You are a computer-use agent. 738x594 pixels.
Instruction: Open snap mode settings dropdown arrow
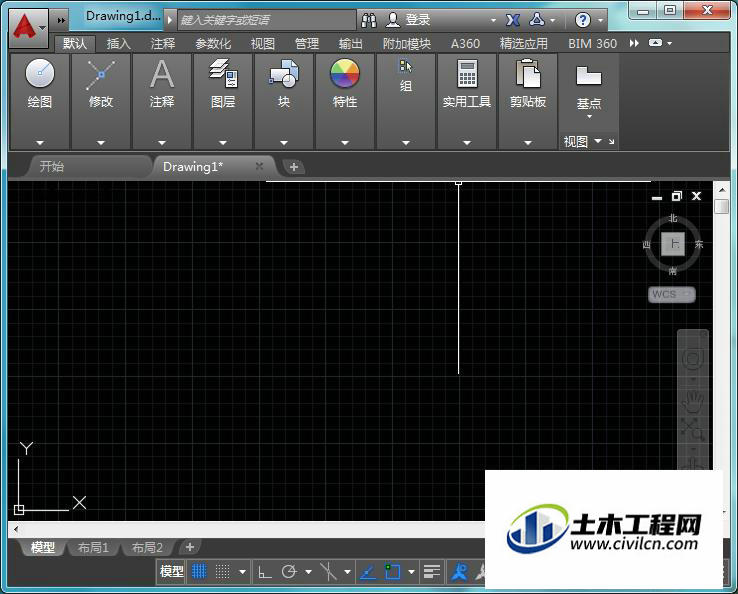[242, 572]
